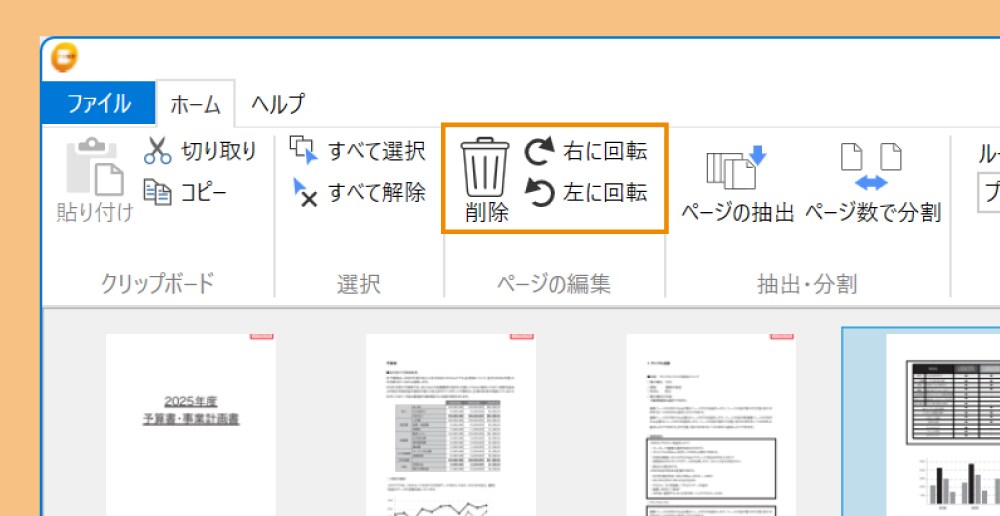The width and height of the screenshot is (1000, 516).
Task: Click the 右に回転 text label
Action: [605, 151]
